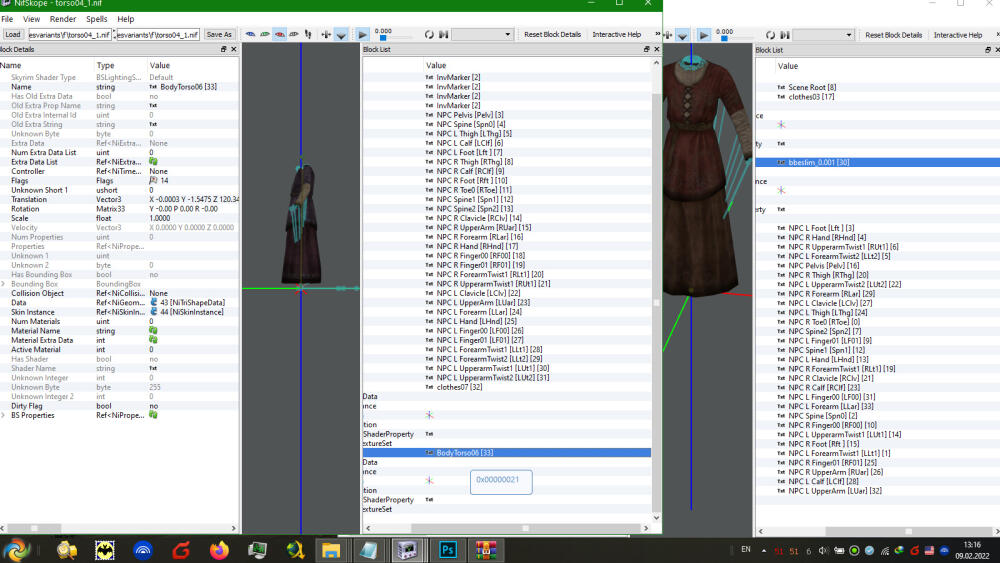Open the animation combo box in right window
Image resolution: width=1000 pixels, height=563 pixels.
[x=823, y=35]
